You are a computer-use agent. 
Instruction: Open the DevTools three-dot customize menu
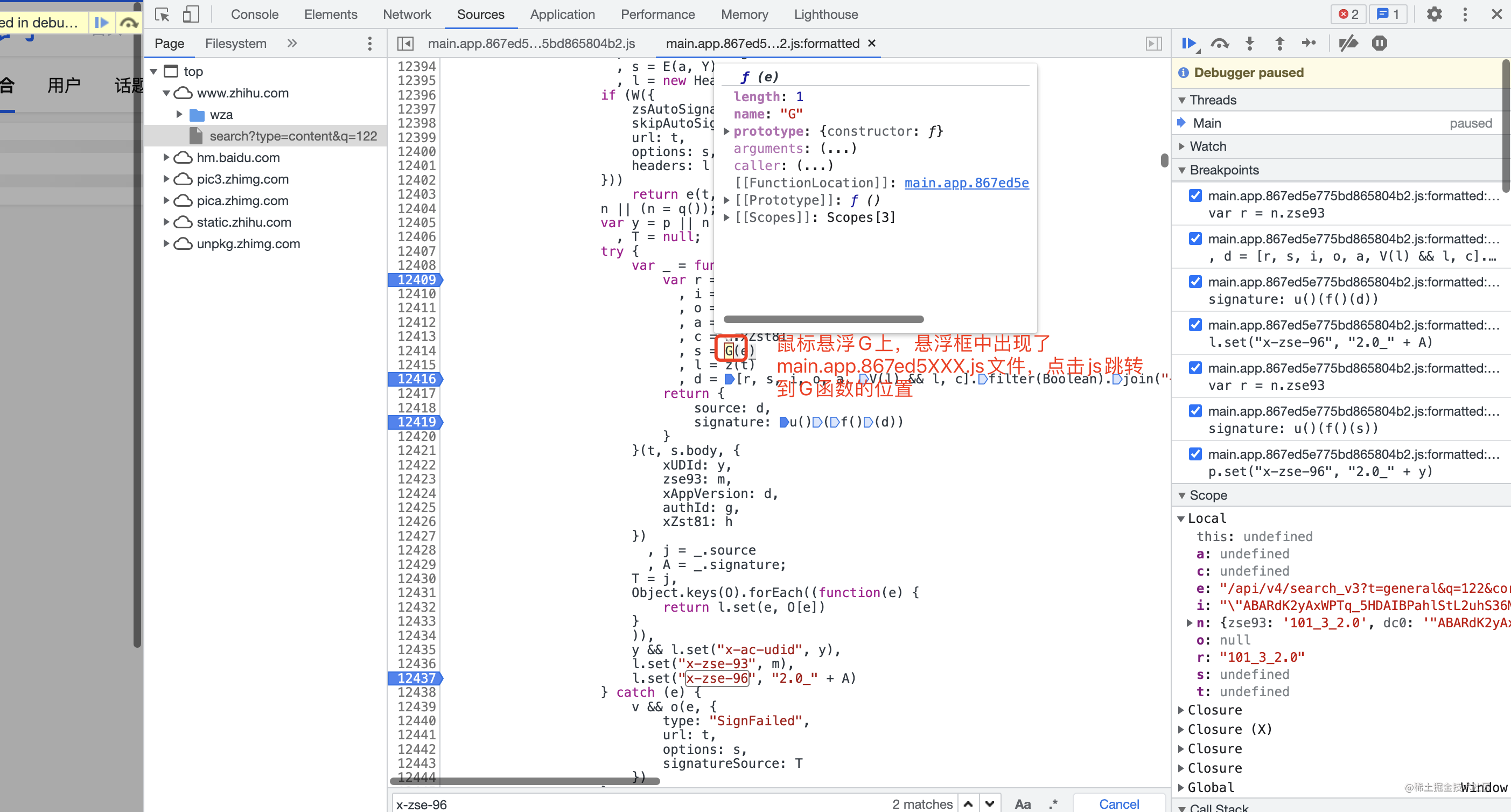[x=1465, y=14]
